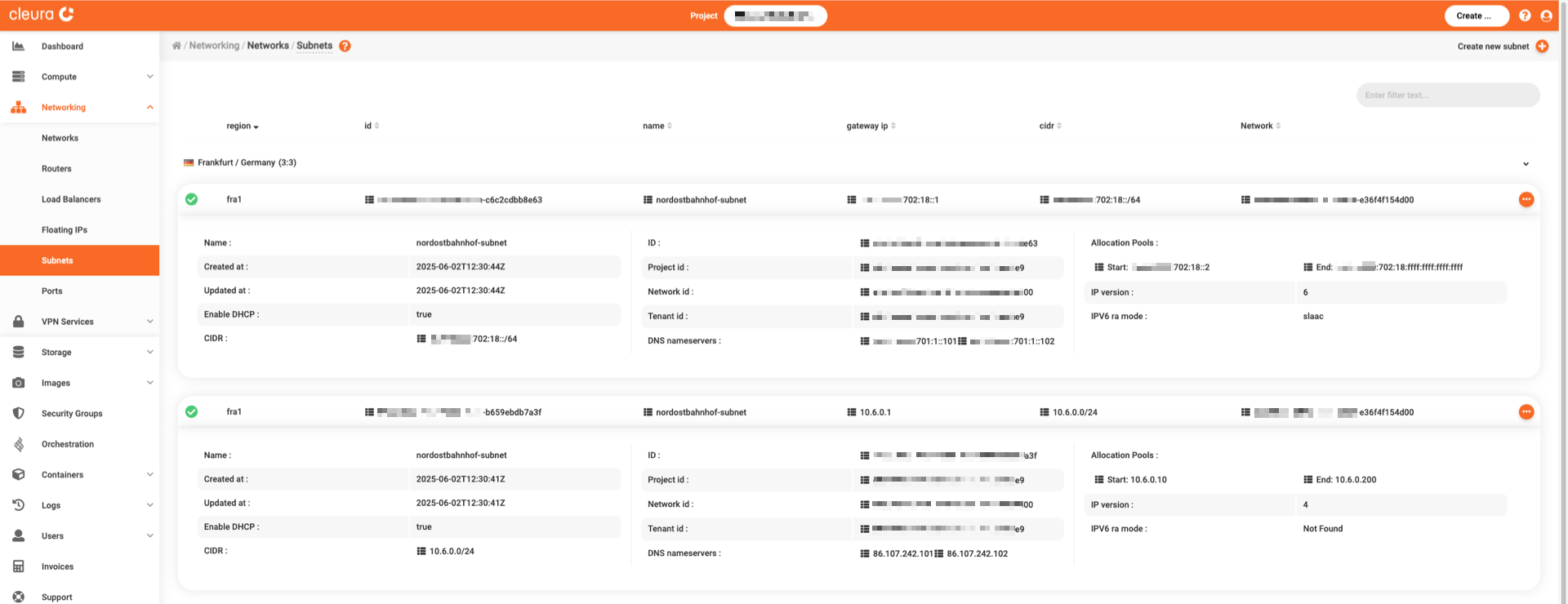The height and width of the screenshot is (604, 1568).
Task: Open actions menu for the 10.6.0.0/24 subnet
Action: coord(1526,412)
